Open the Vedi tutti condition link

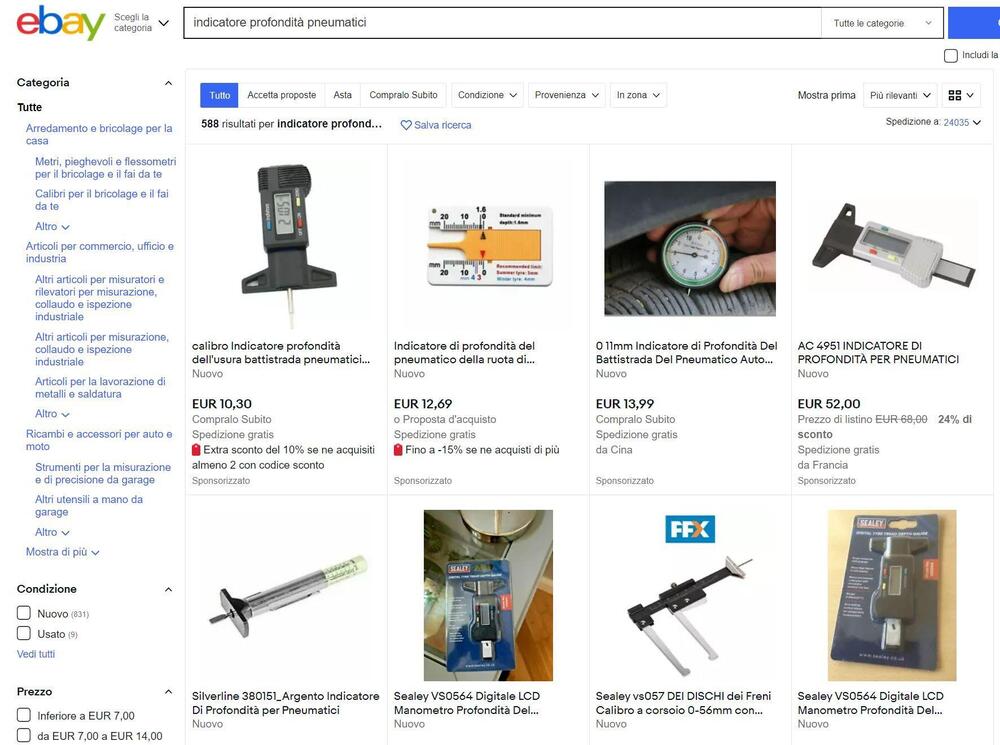pos(36,654)
